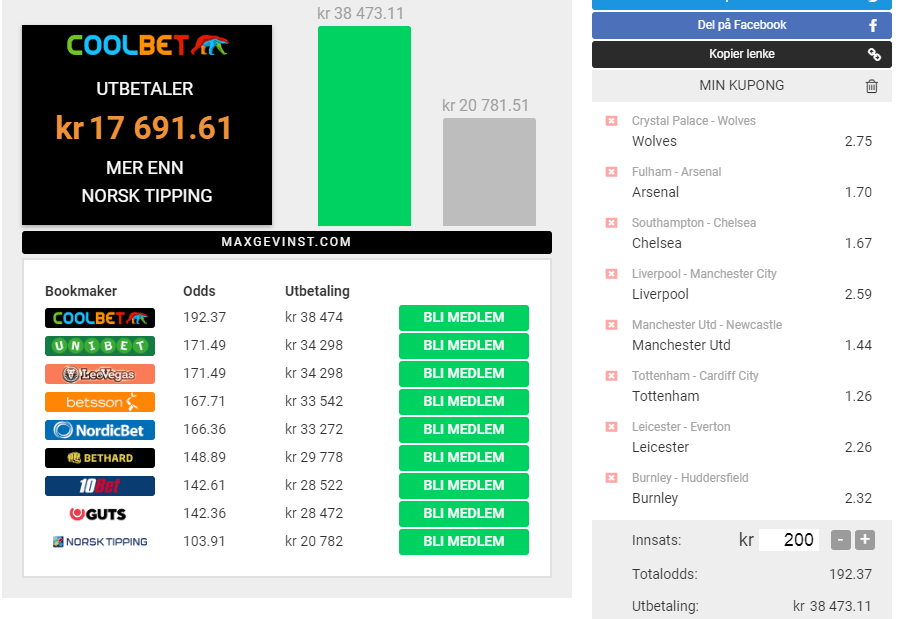This screenshot has height=619, width=909.
Task: Click the Bookmaker column header
Action: click(81, 291)
